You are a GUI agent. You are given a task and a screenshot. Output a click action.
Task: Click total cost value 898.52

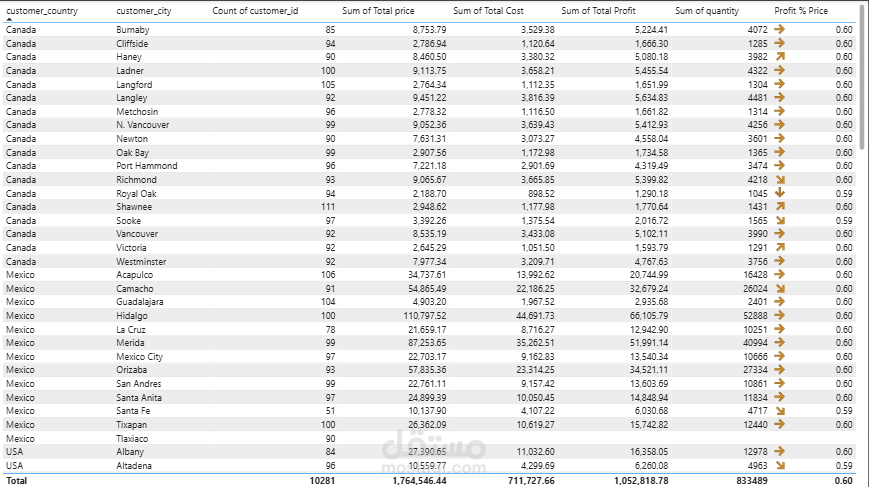pyautogui.click(x=541, y=193)
